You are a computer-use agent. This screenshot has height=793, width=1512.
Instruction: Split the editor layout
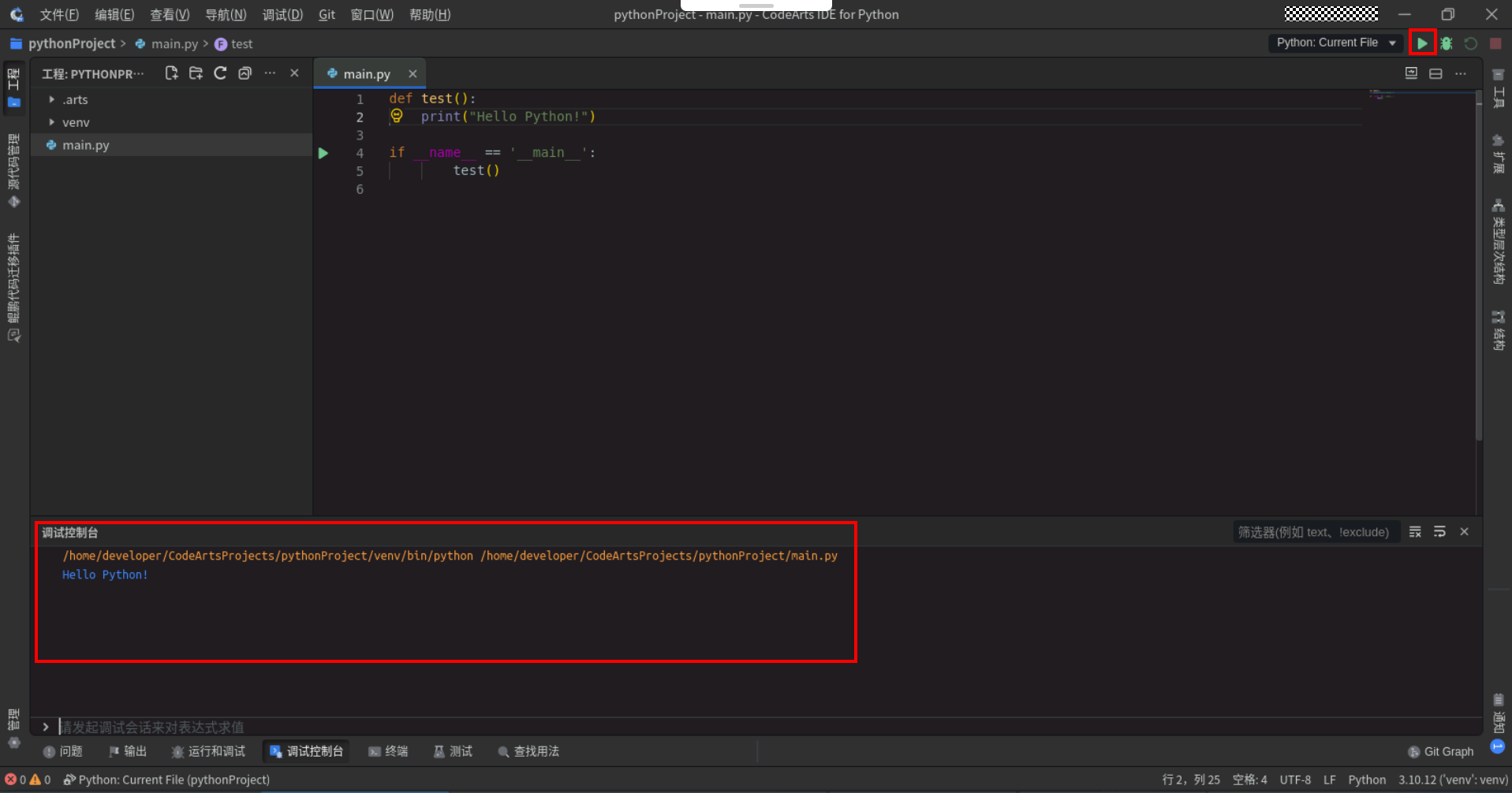coord(1435,73)
